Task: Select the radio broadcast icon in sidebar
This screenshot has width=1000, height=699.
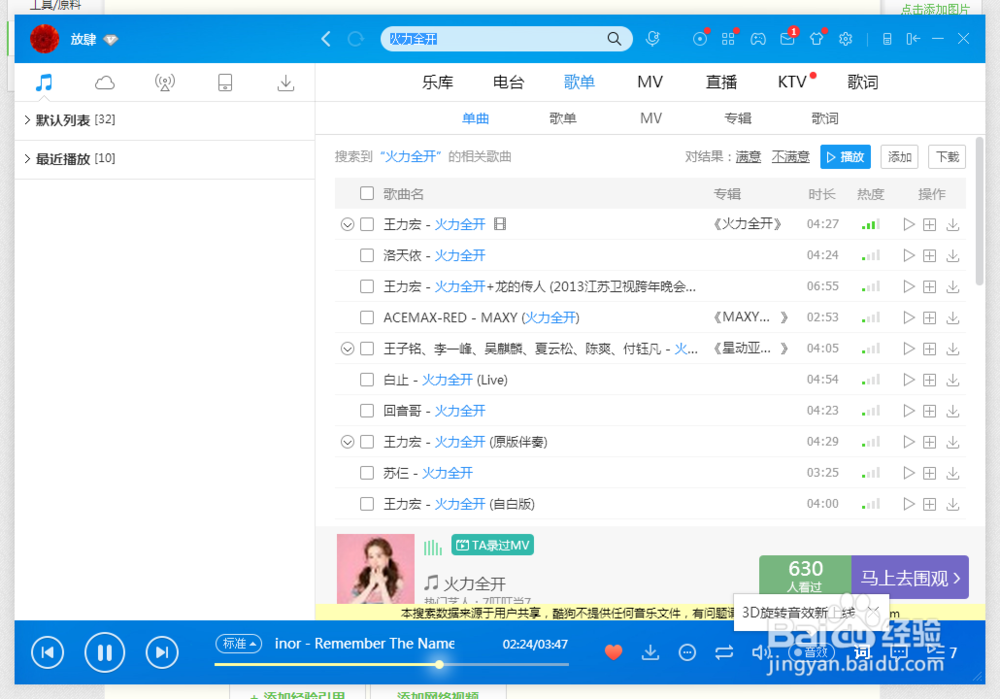Action: click(x=164, y=82)
